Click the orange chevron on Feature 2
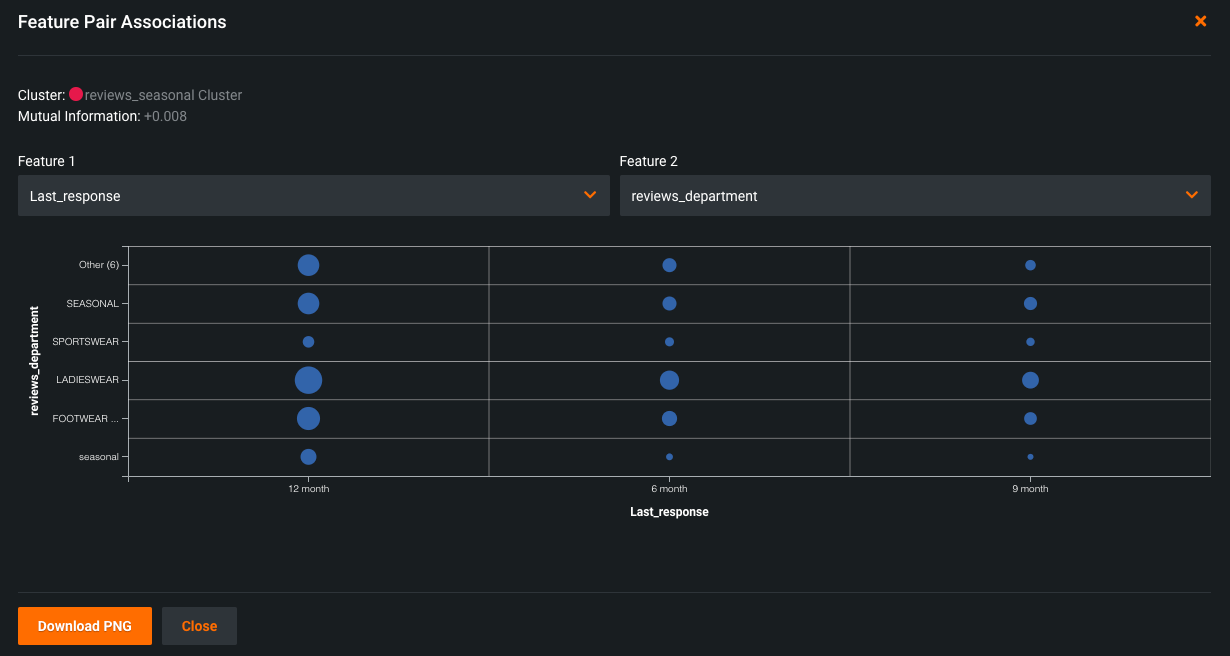This screenshot has width=1230, height=656. tap(1191, 195)
